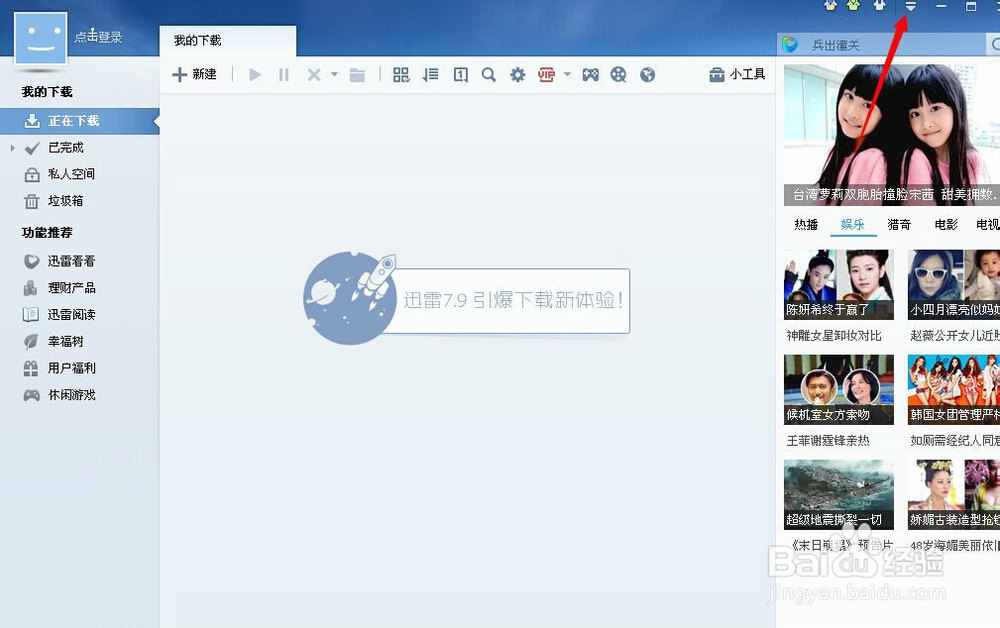The image size is (1000, 628).
Task: Expand the arrow next to 已完成
Action: click(12, 148)
